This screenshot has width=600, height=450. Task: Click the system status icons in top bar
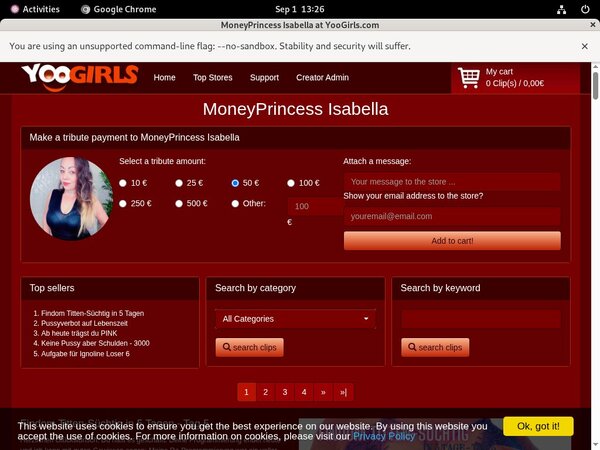pos(562,9)
